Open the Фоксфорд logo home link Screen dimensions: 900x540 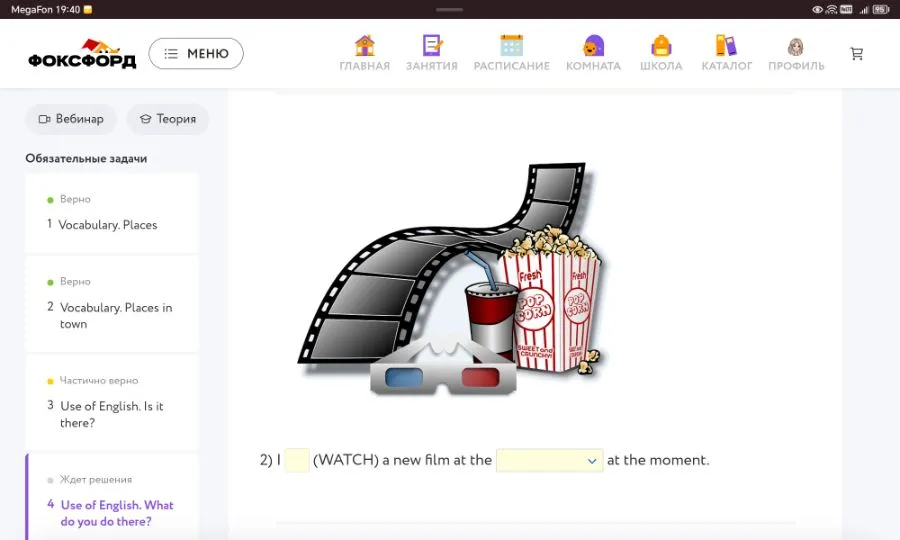(x=82, y=54)
